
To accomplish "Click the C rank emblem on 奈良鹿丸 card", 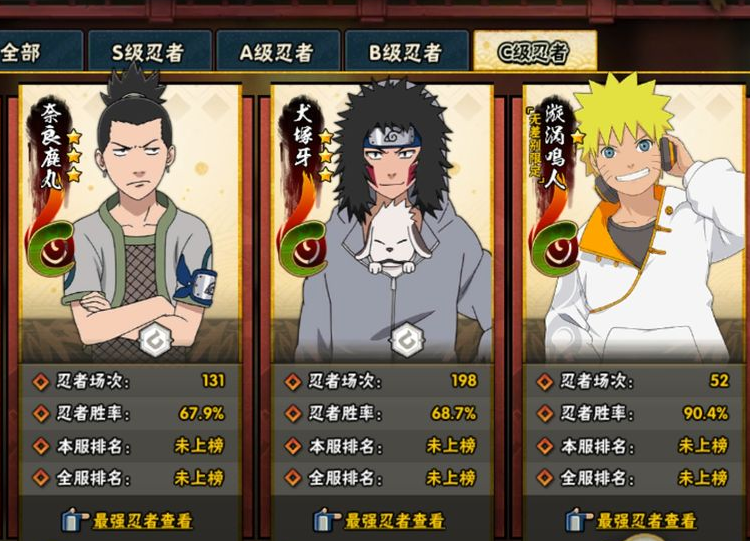I will pos(50,247).
